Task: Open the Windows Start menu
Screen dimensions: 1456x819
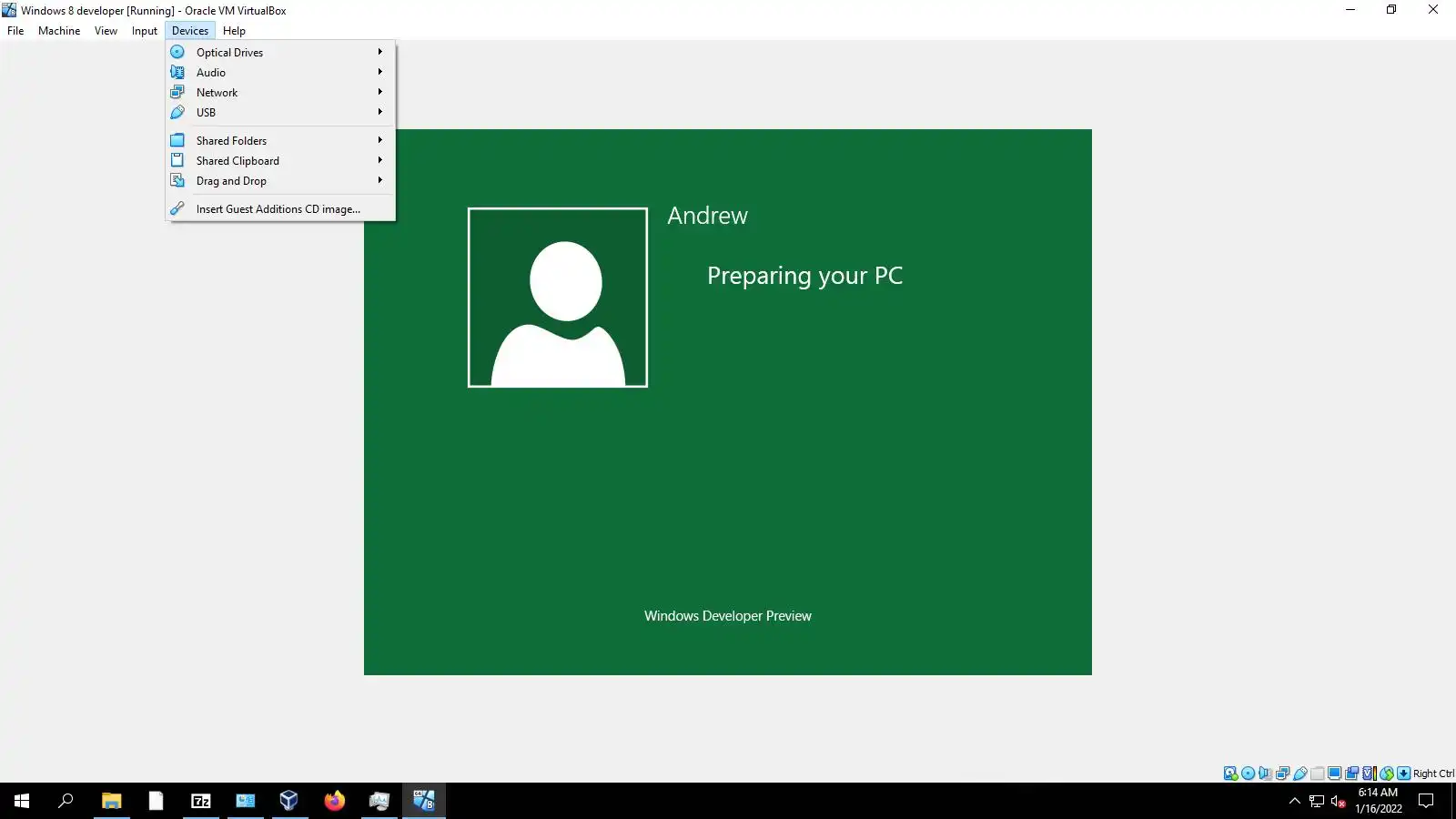Action: coord(22,801)
